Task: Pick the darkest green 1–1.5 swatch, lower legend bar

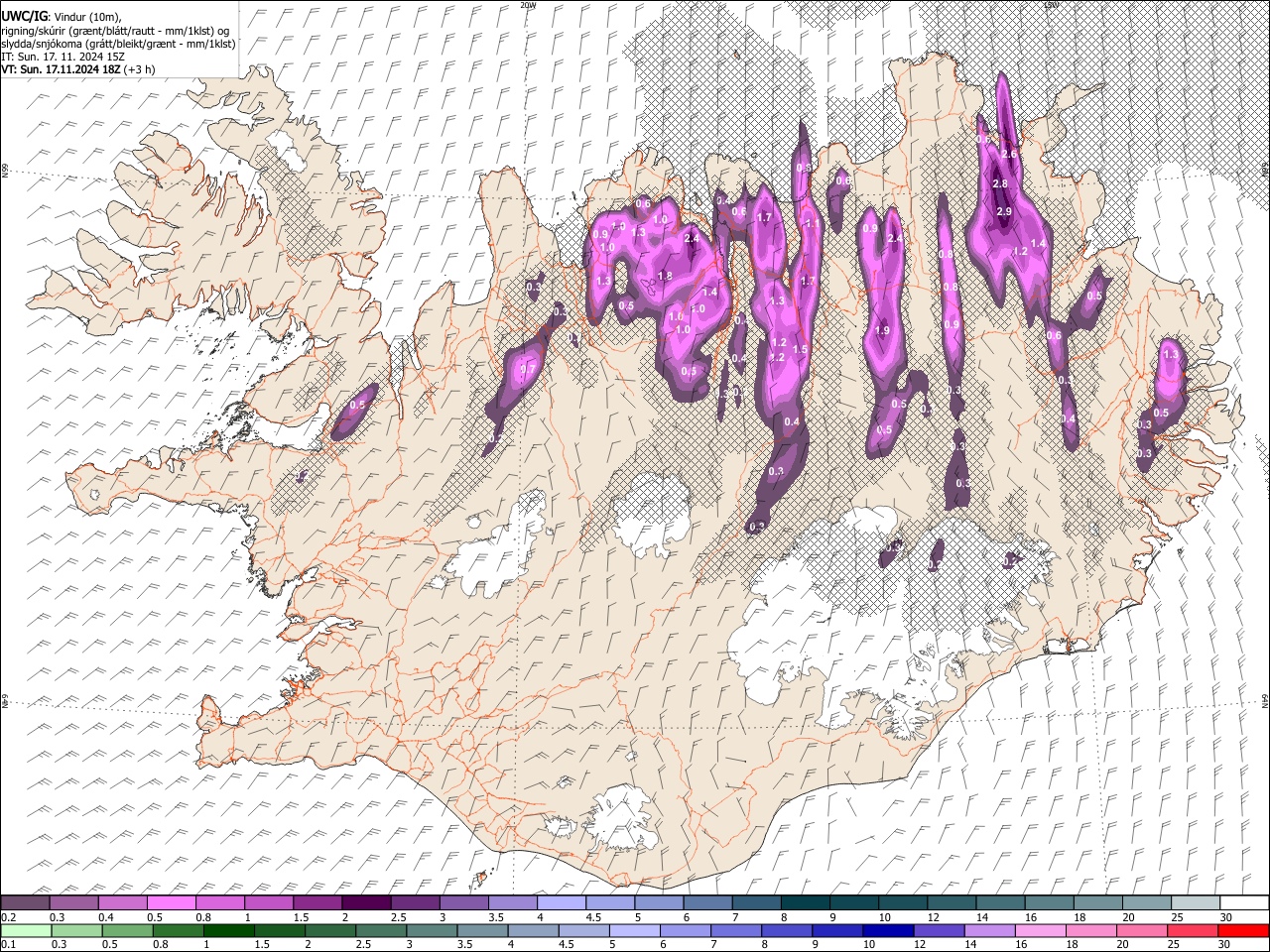Action: click(x=228, y=931)
